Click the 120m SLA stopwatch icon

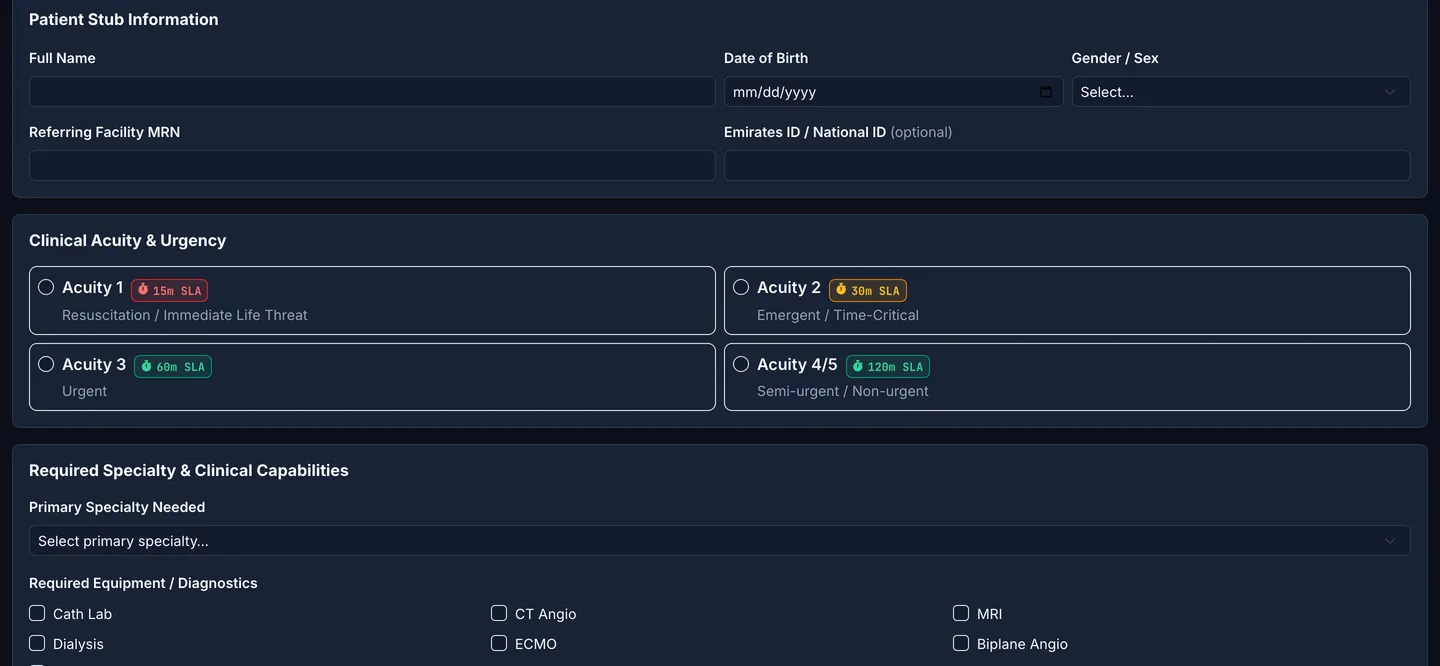(857, 366)
